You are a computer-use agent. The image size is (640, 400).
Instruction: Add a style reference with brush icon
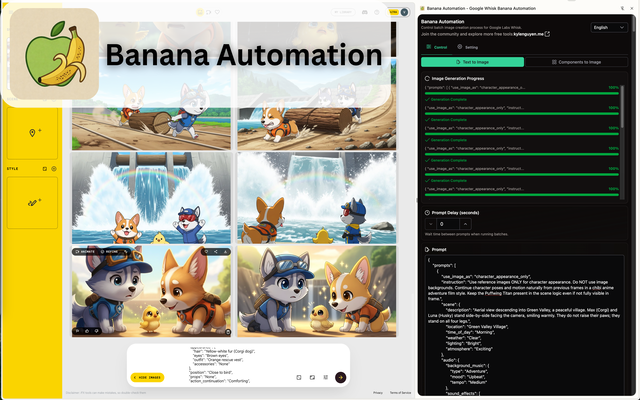coord(32,202)
